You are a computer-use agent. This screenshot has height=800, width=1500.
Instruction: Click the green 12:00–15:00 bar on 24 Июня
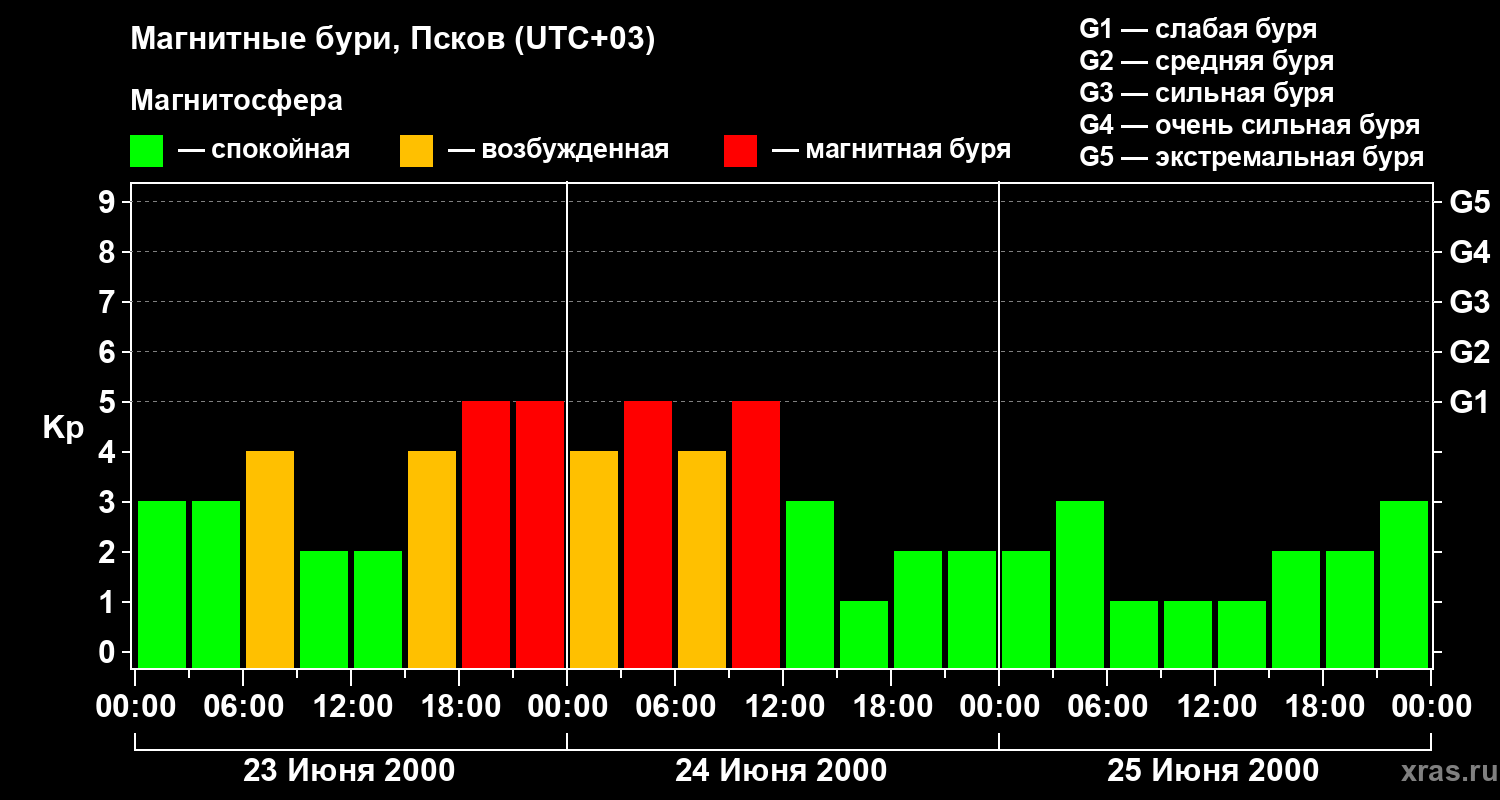(810, 584)
